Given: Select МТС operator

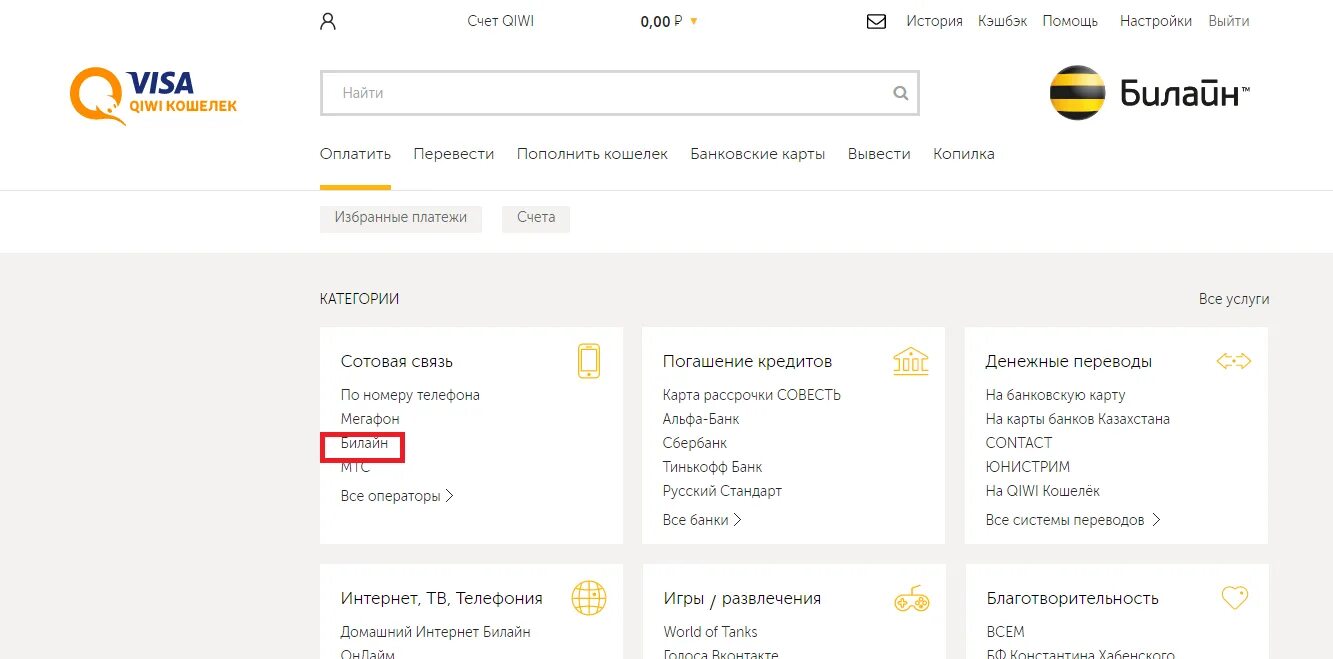Looking at the screenshot, I should point(355,467).
